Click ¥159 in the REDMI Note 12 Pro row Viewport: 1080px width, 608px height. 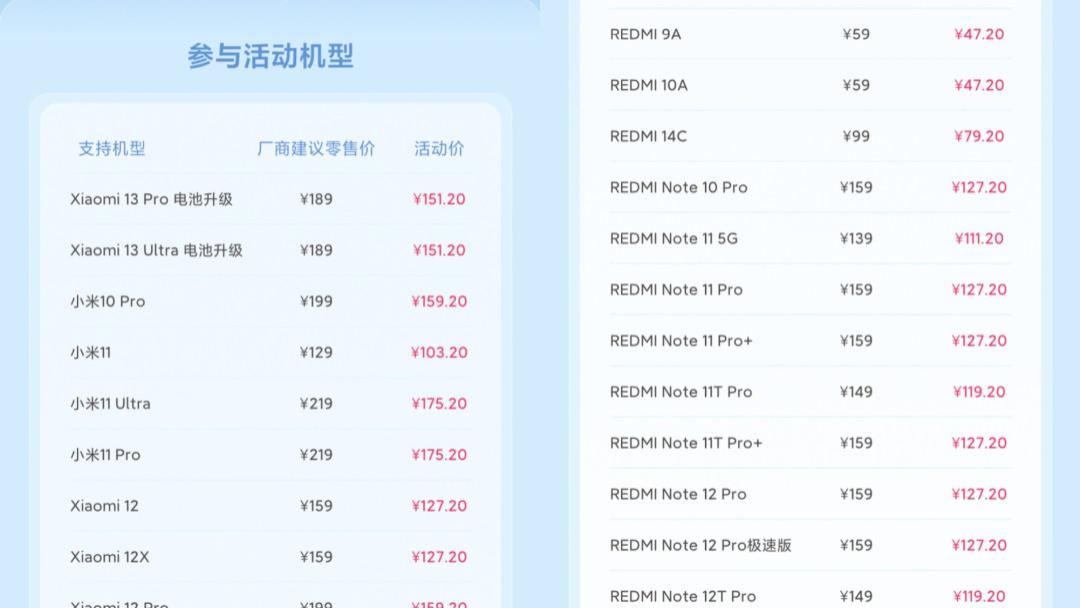coord(856,494)
